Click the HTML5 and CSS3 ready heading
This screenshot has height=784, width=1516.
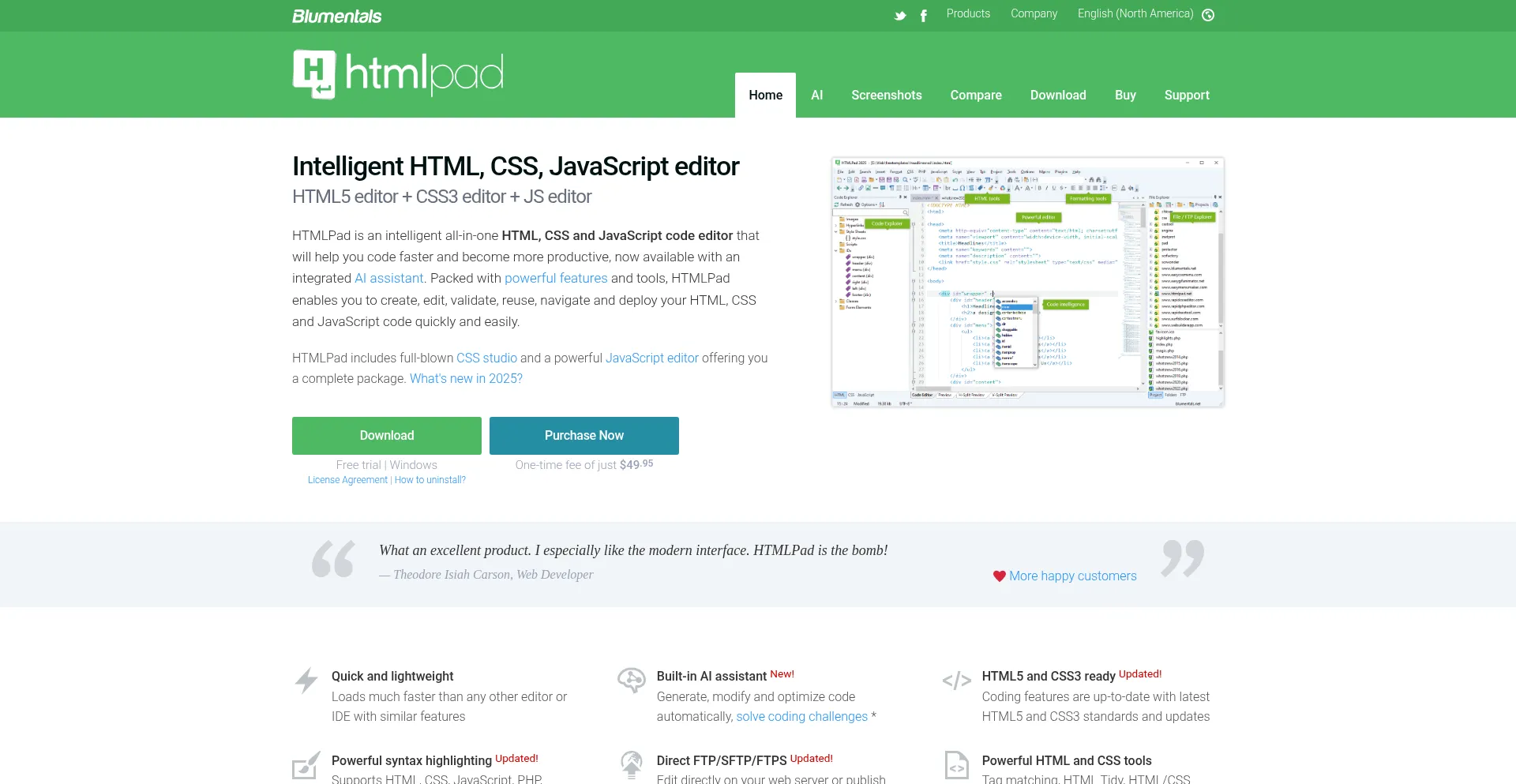tap(1049, 676)
